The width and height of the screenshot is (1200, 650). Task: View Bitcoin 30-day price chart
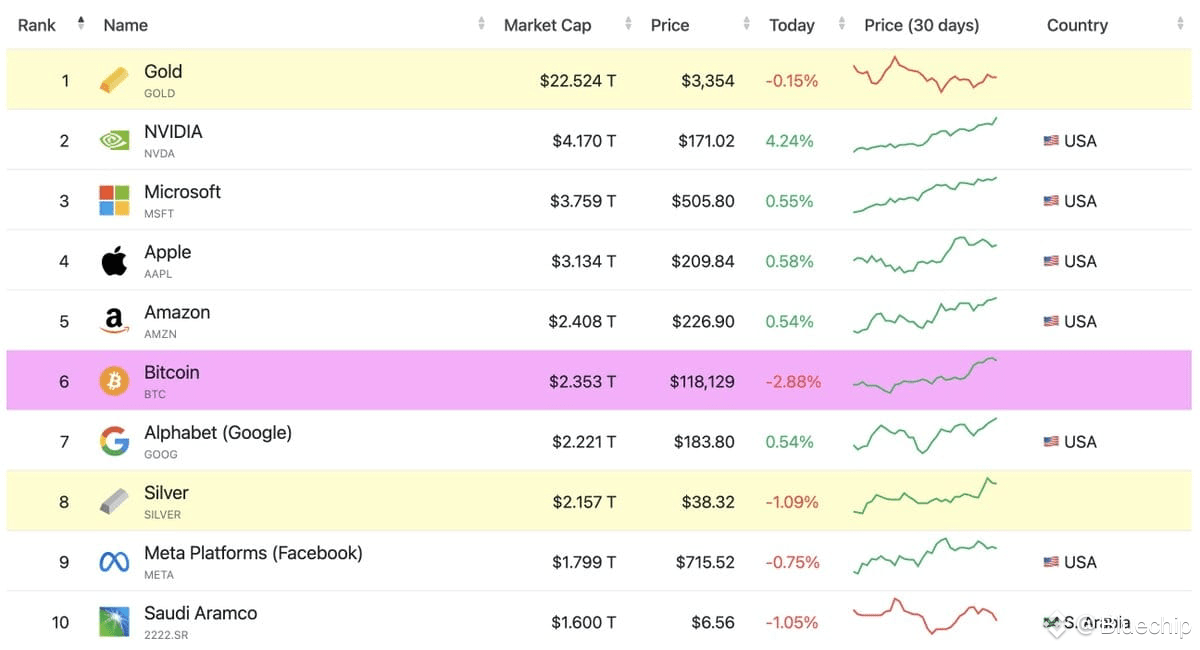pos(925,375)
